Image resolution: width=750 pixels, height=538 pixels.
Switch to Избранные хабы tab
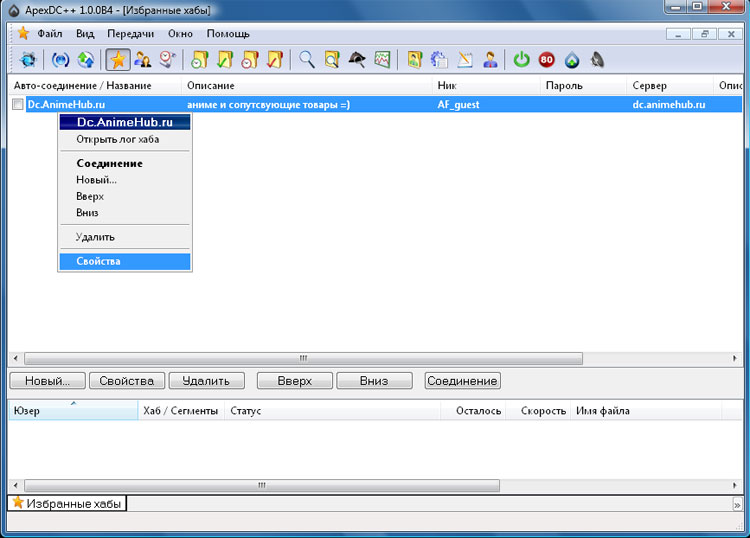pyautogui.click(x=67, y=503)
